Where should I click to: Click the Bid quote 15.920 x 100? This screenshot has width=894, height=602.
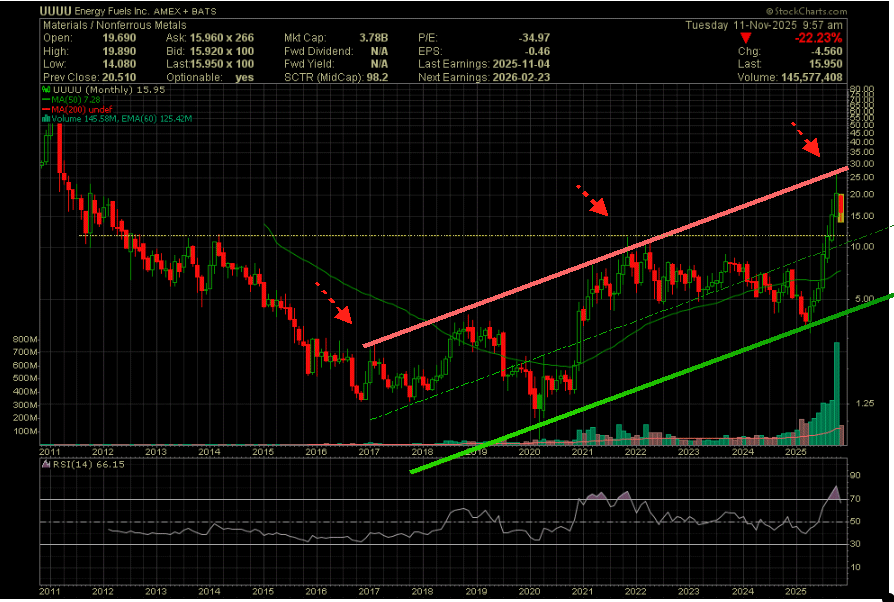tap(222, 51)
